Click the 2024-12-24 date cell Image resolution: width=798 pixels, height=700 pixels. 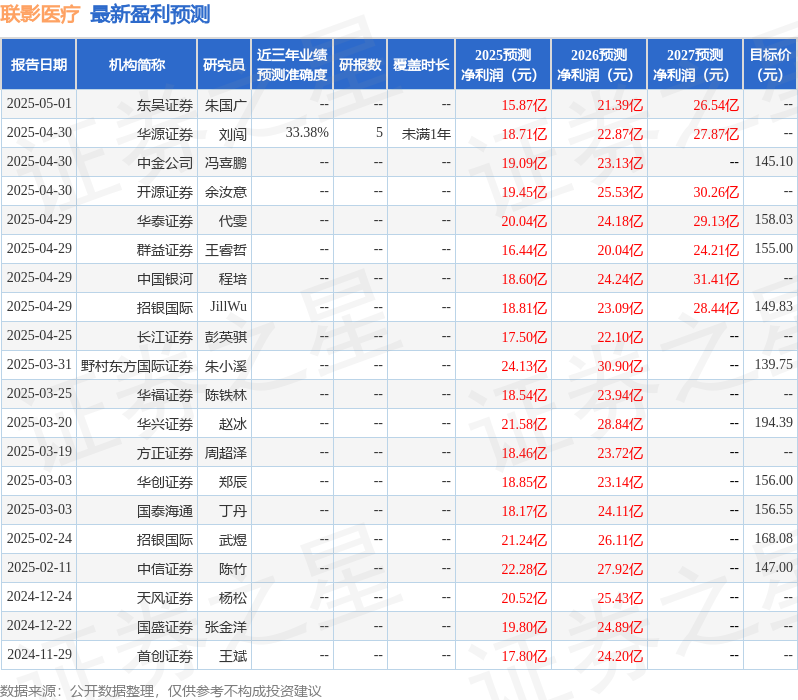(x=39, y=597)
